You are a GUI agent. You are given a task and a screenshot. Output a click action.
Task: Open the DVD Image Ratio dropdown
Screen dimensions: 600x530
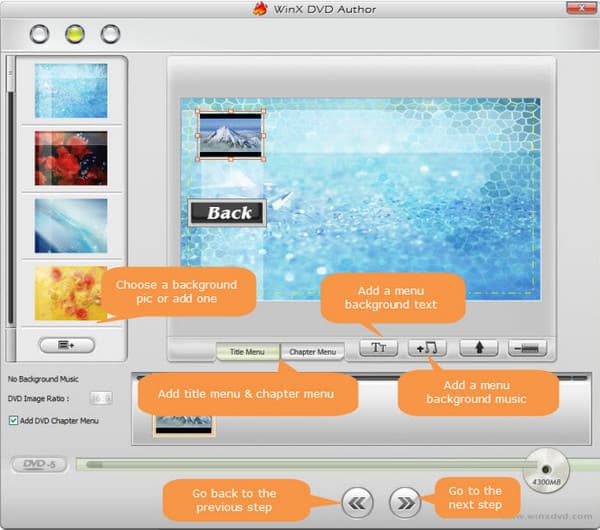102,398
